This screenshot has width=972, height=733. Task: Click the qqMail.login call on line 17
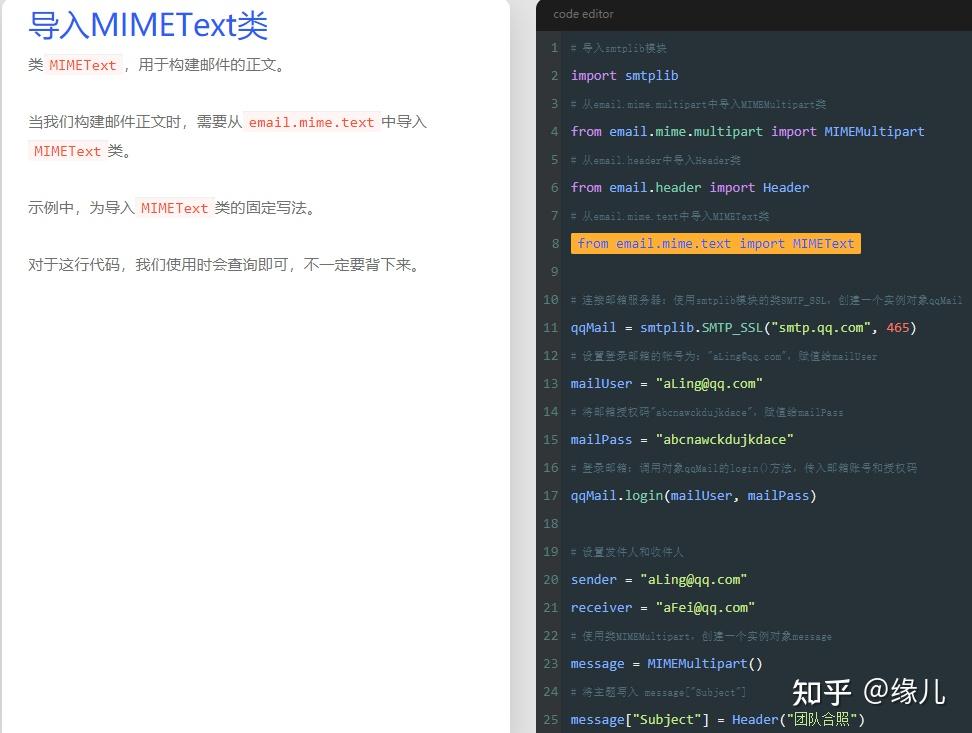click(692, 495)
